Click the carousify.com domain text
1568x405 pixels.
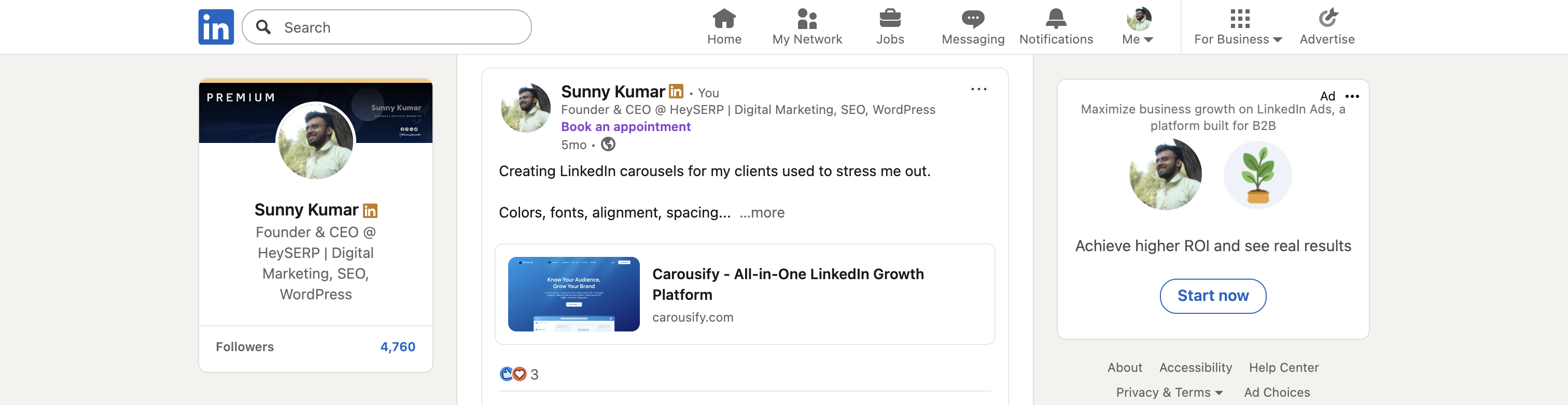693,317
